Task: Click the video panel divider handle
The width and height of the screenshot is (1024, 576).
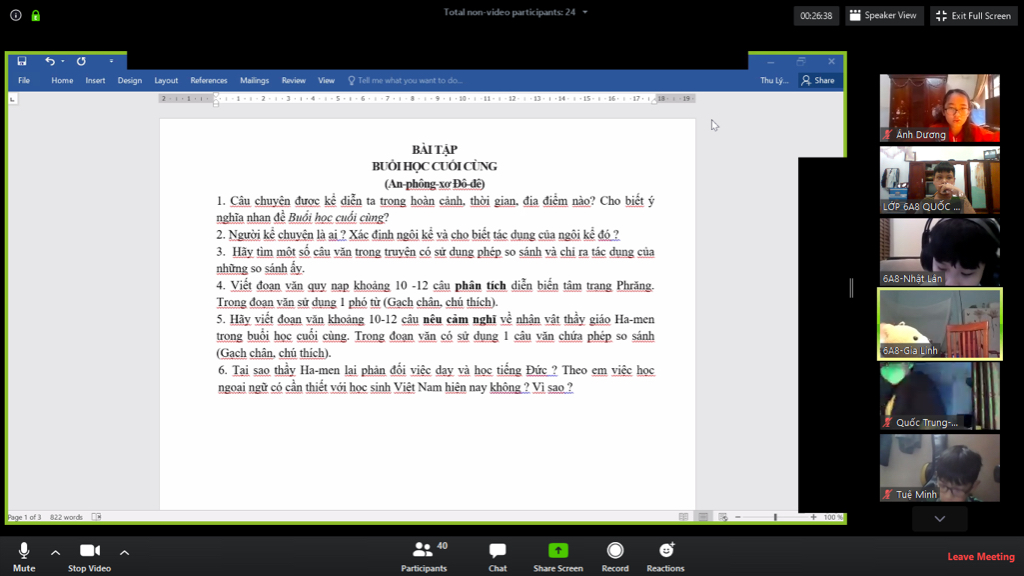Action: 851,287
